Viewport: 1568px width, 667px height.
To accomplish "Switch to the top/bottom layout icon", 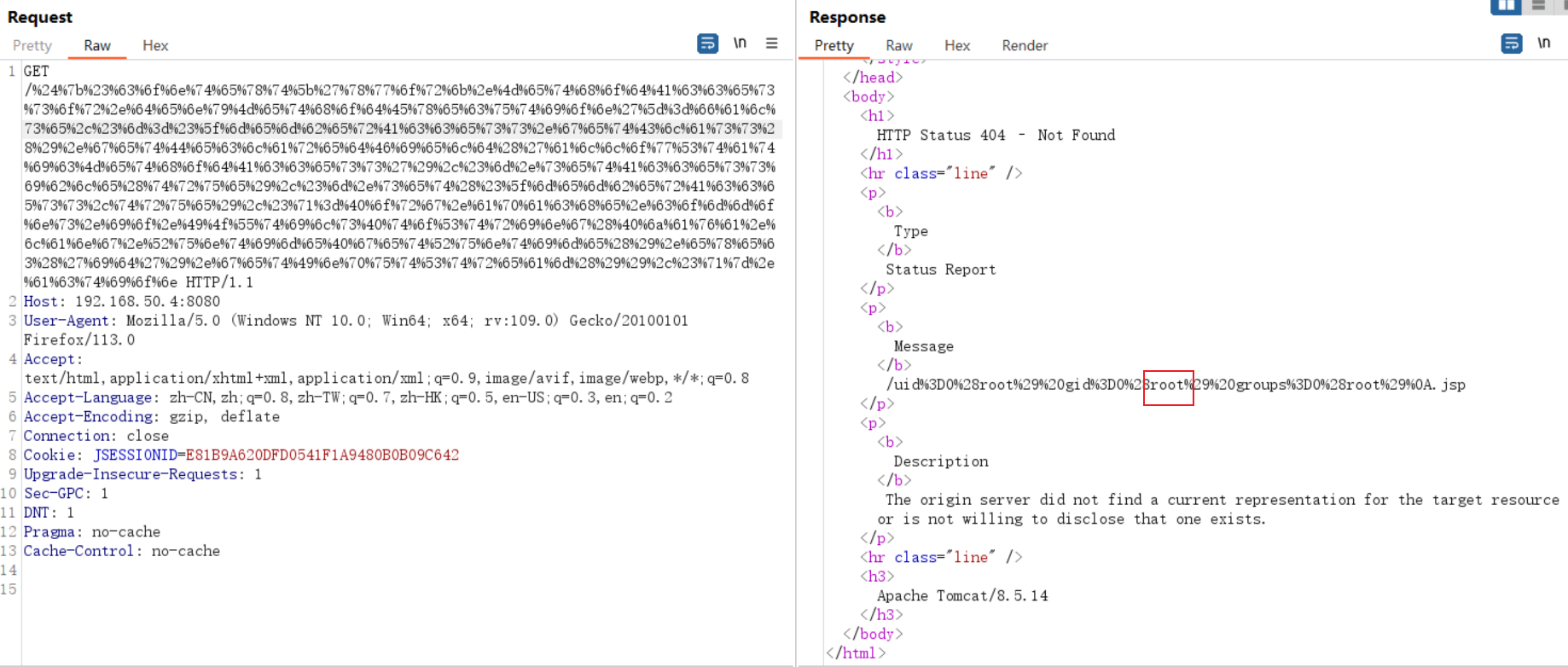I will [1538, 5].
